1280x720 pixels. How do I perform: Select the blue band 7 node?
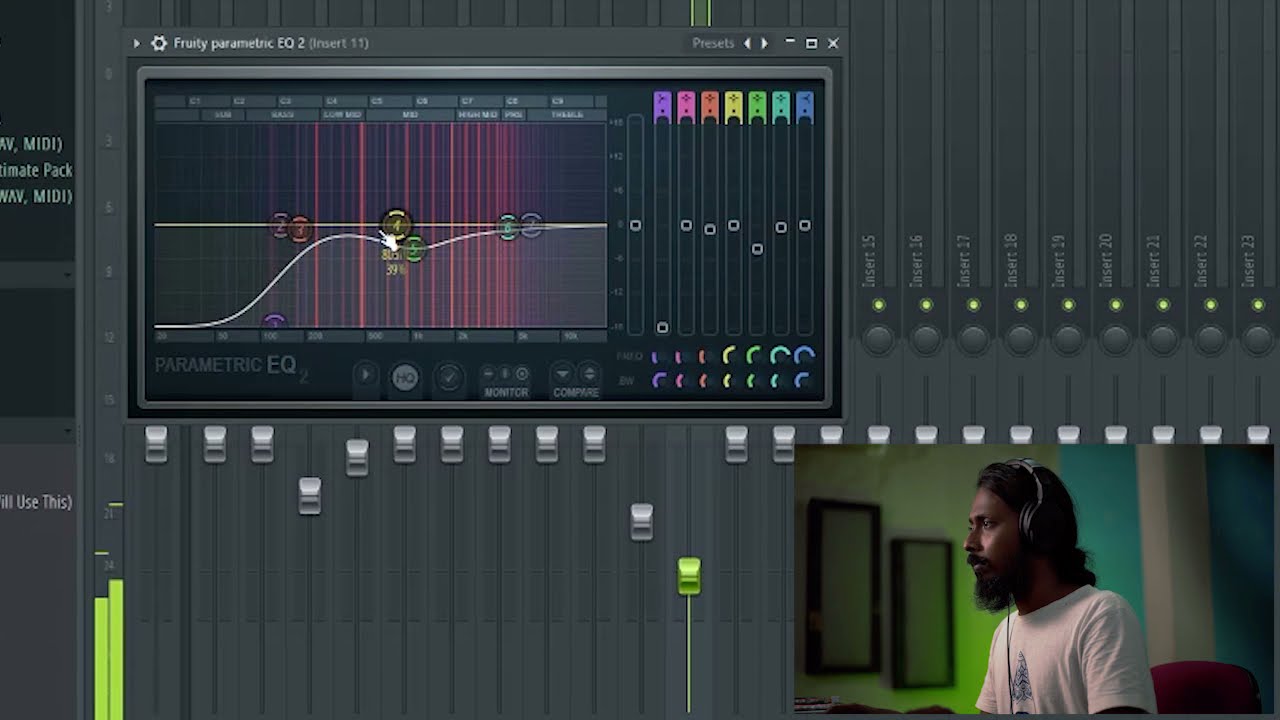click(531, 225)
